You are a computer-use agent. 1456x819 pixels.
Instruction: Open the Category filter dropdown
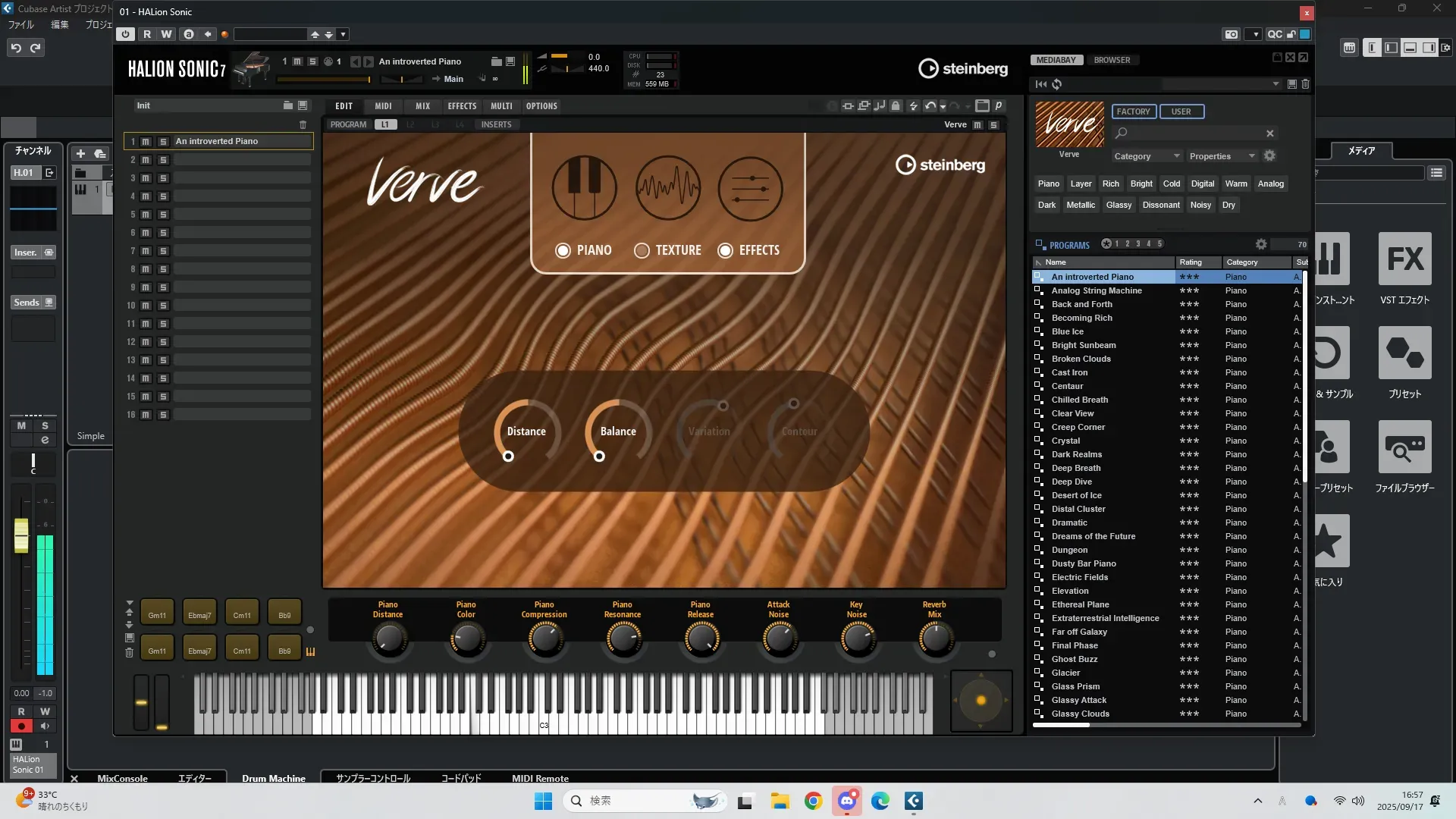pyautogui.click(x=1147, y=156)
